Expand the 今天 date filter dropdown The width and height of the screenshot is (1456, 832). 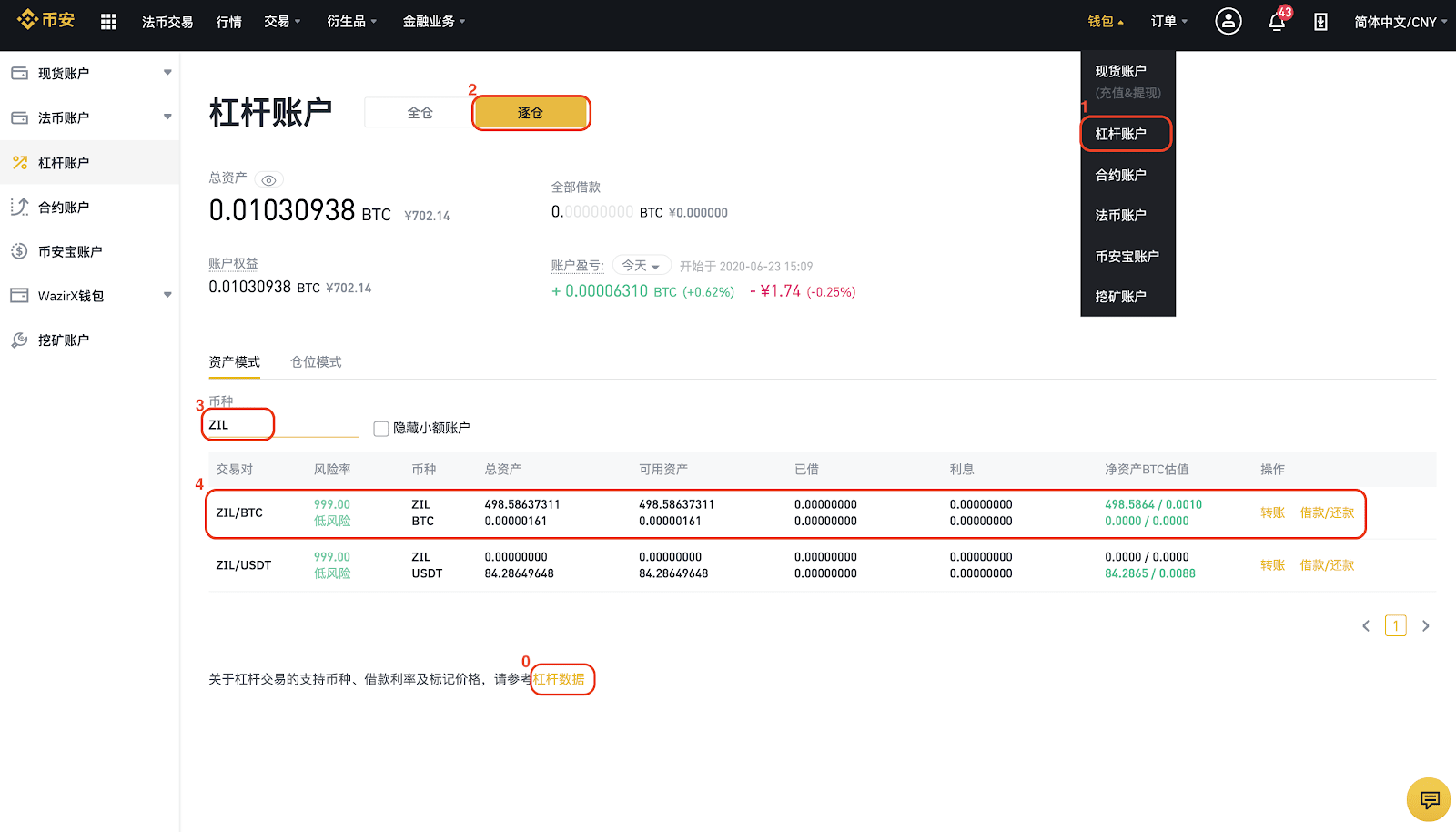tap(641, 265)
